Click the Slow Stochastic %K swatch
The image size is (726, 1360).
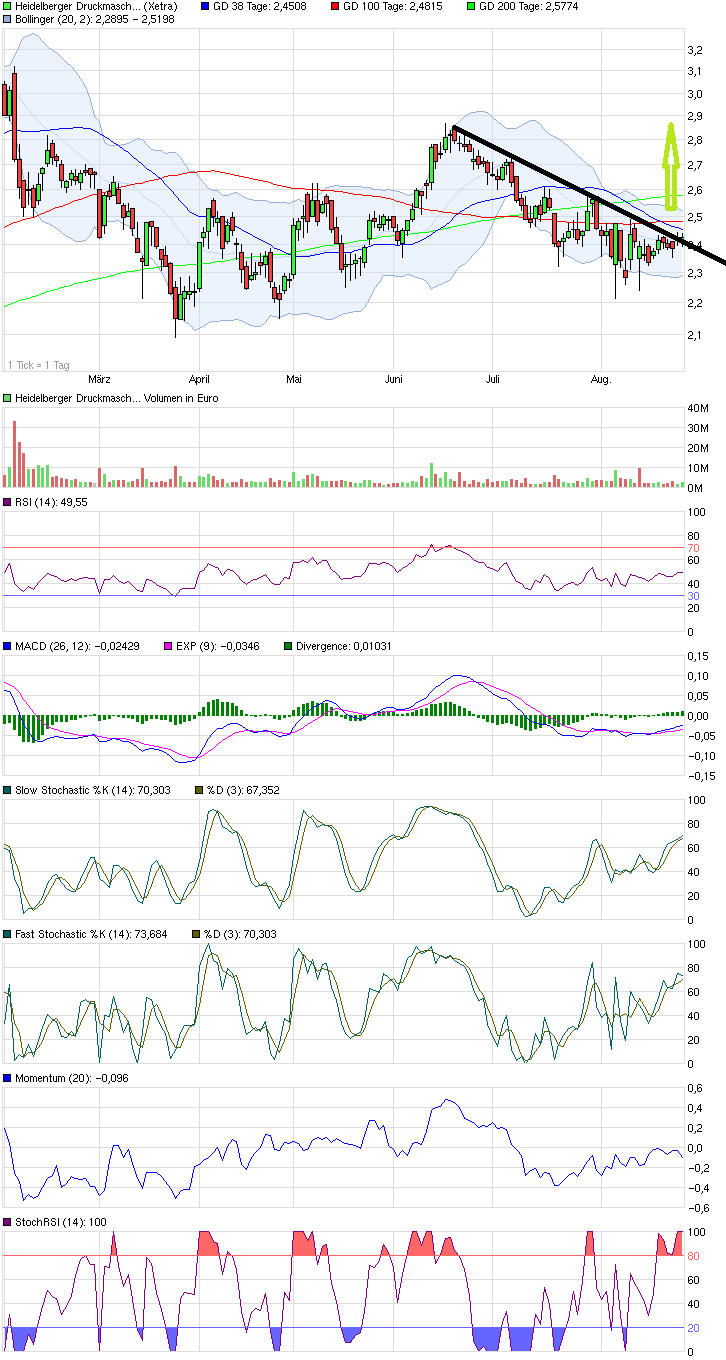pos(8,790)
